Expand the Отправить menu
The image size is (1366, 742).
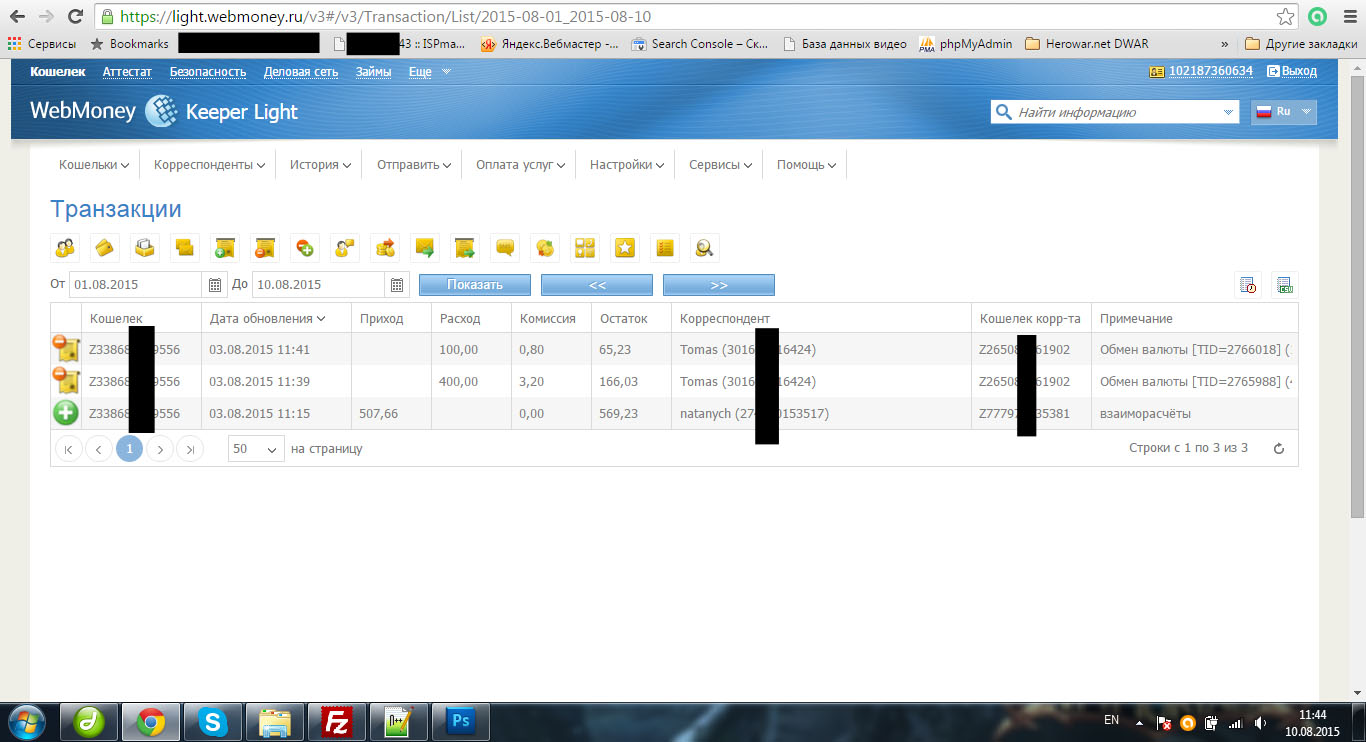click(x=413, y=165)
